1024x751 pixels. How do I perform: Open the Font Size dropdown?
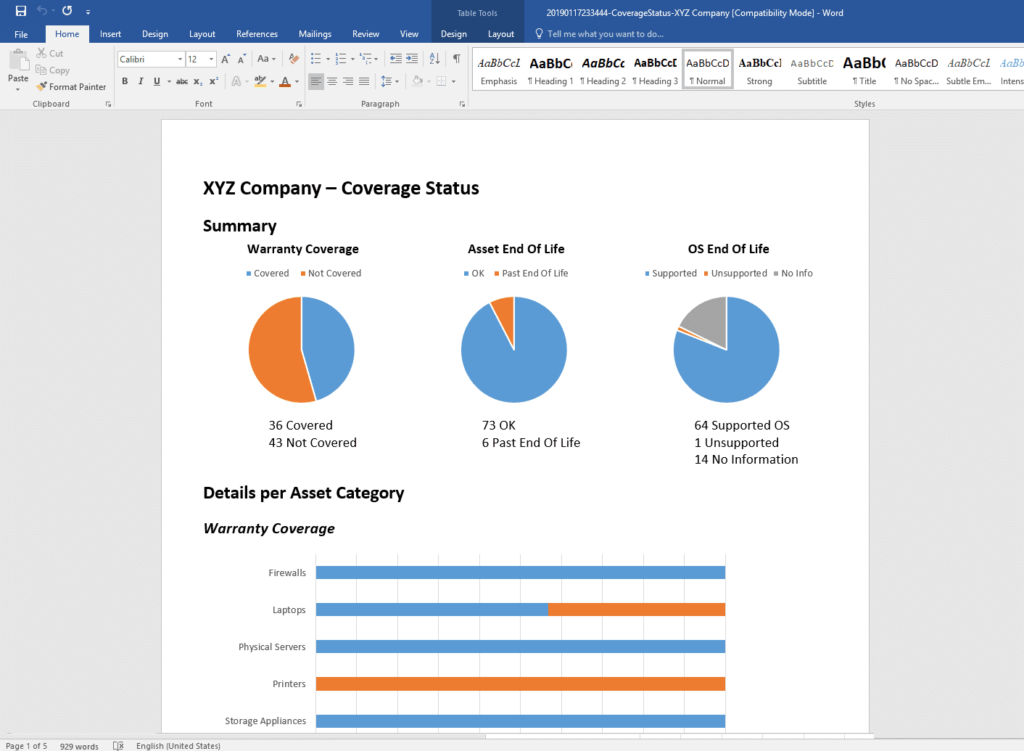[x=211, y=58]
